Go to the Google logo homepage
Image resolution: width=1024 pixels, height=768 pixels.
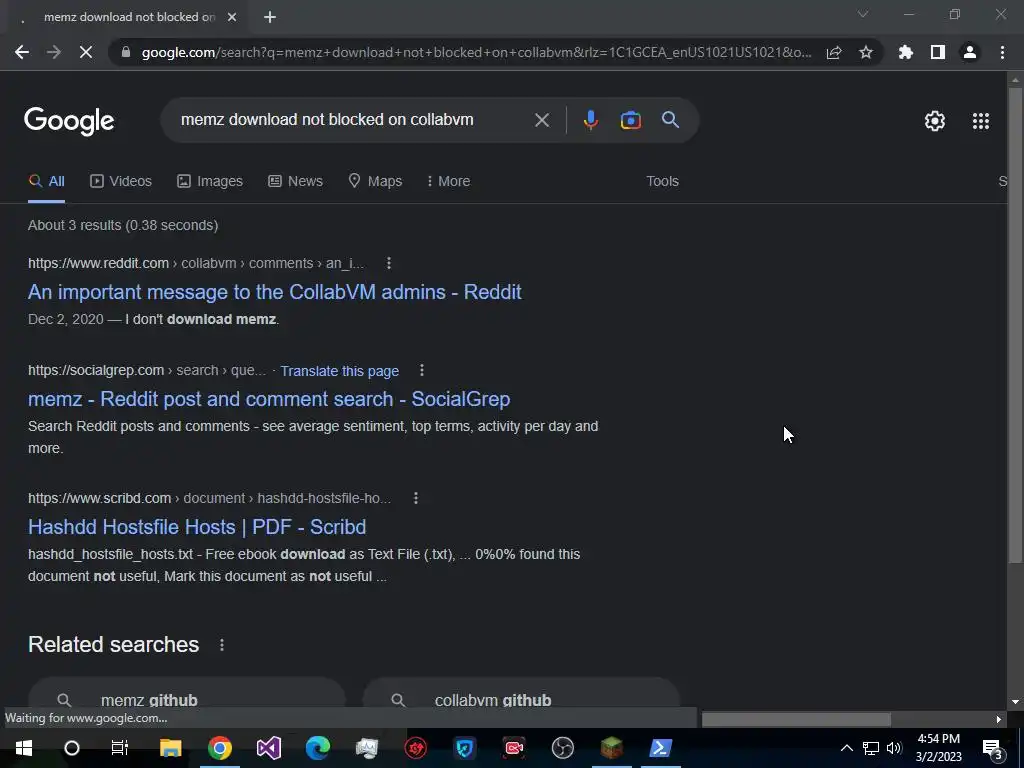69,121
